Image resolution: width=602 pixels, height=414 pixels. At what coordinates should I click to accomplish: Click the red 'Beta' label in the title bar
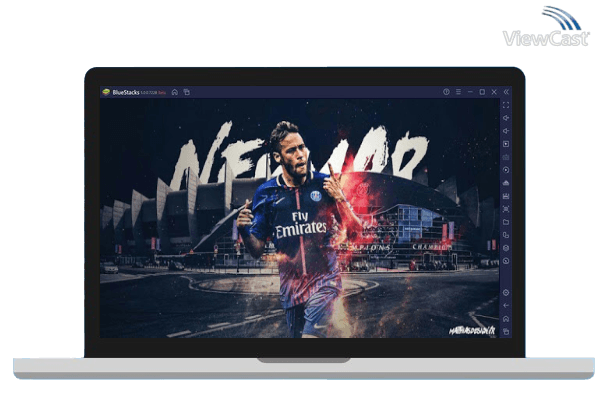pyautogui.click(x=162, y=93)
